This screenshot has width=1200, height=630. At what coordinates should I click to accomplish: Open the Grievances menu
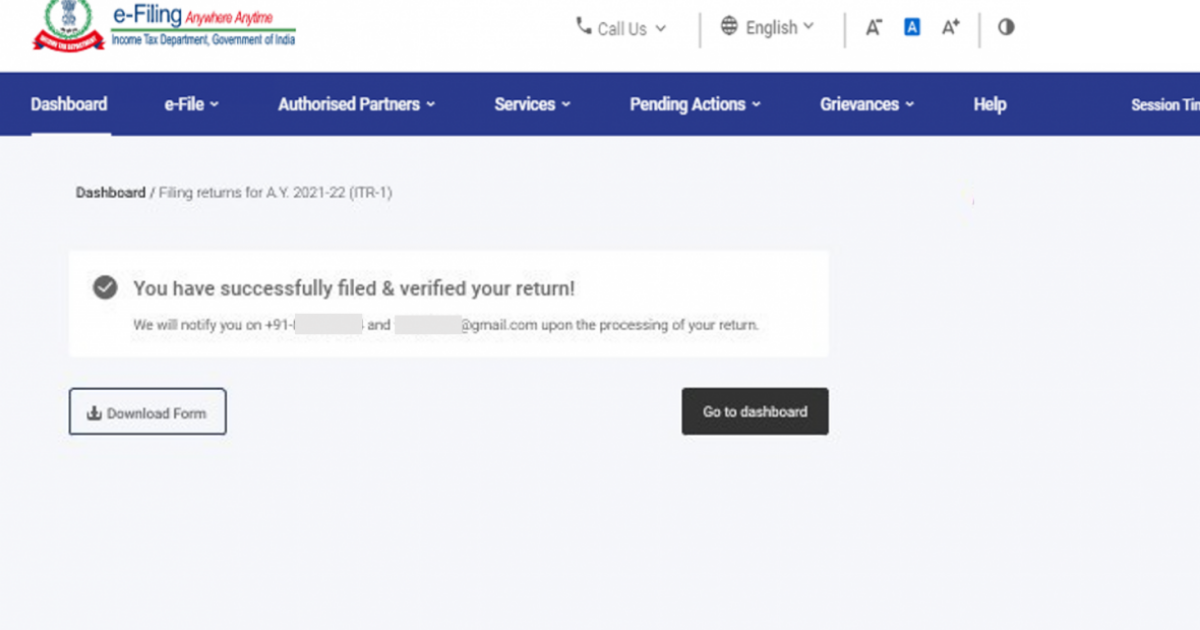[868, 104]
